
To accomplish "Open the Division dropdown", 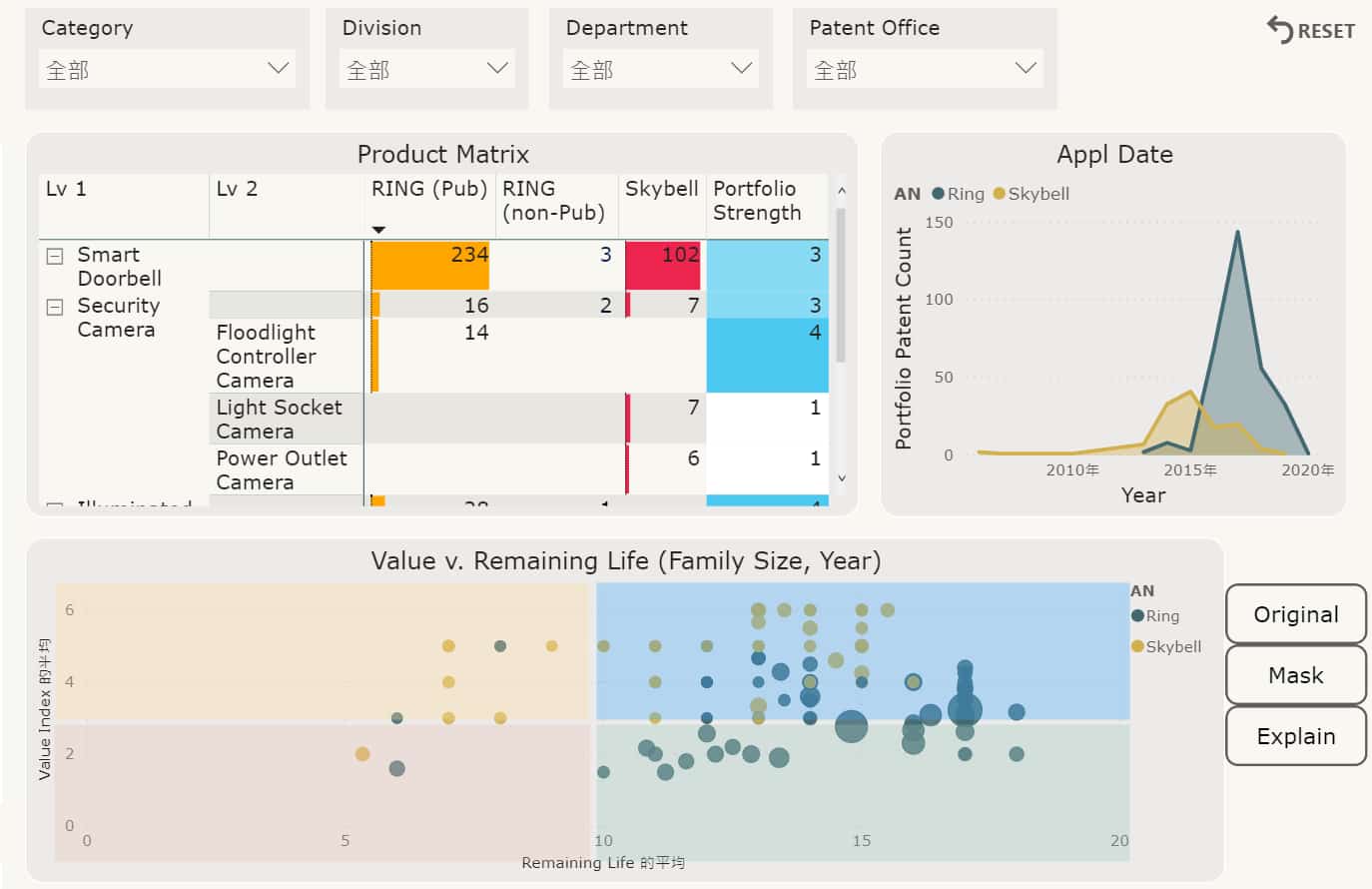I will pos(426,69).
